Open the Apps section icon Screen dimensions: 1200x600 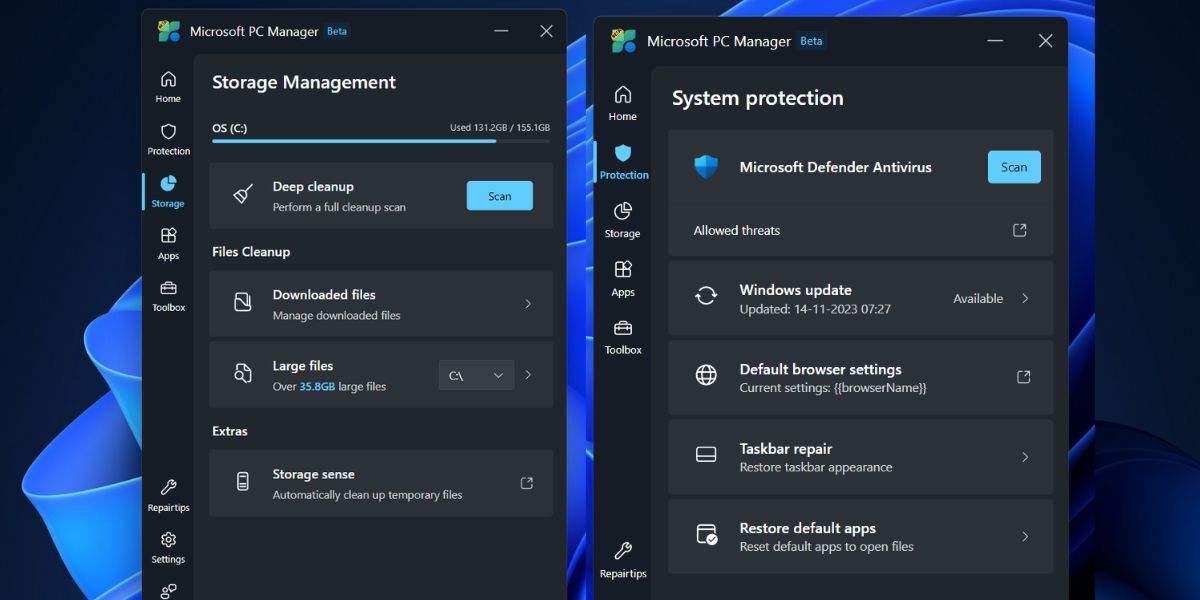point(167,240)
